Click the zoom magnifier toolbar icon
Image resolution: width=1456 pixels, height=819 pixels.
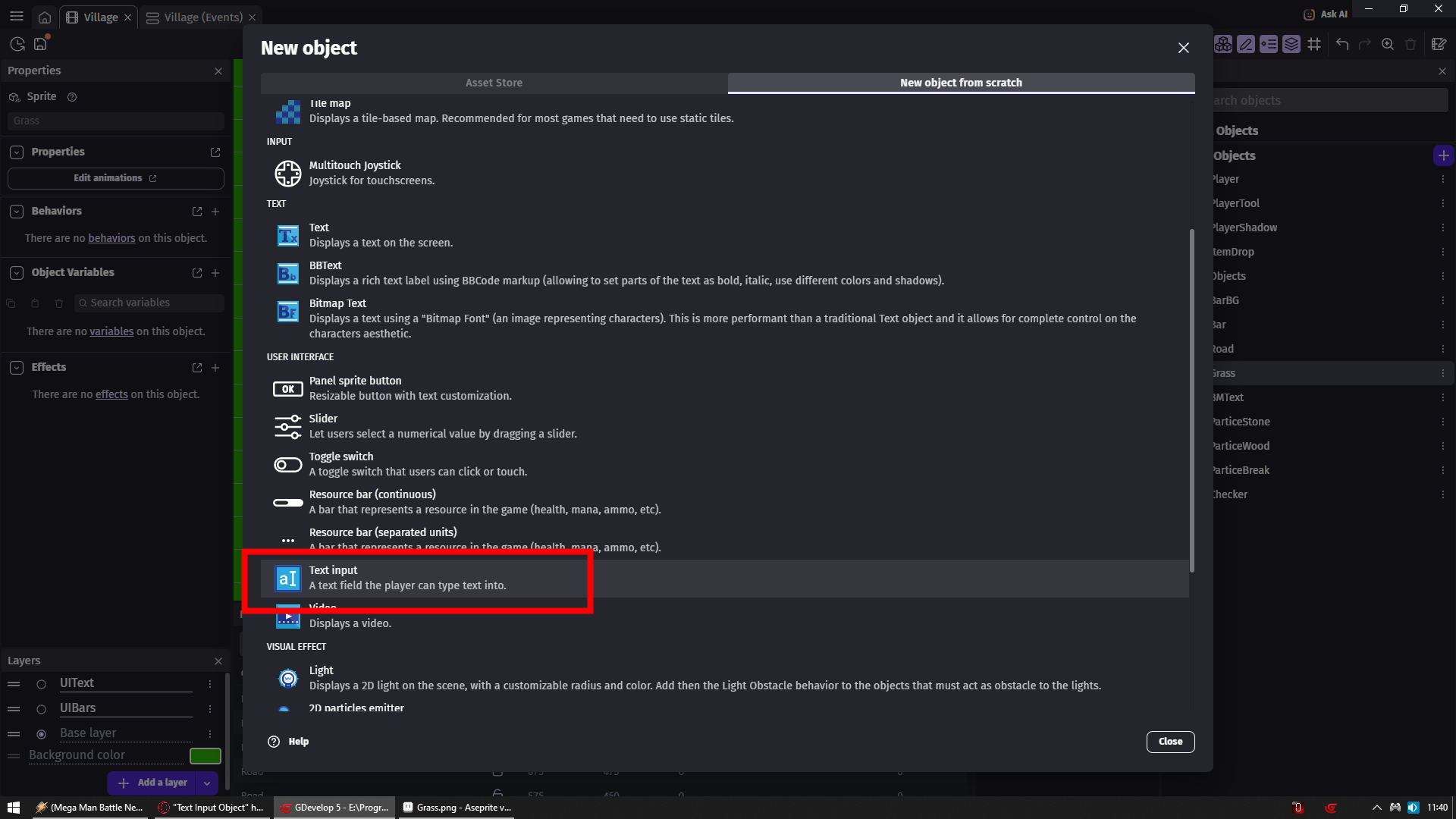(1388, 44)
